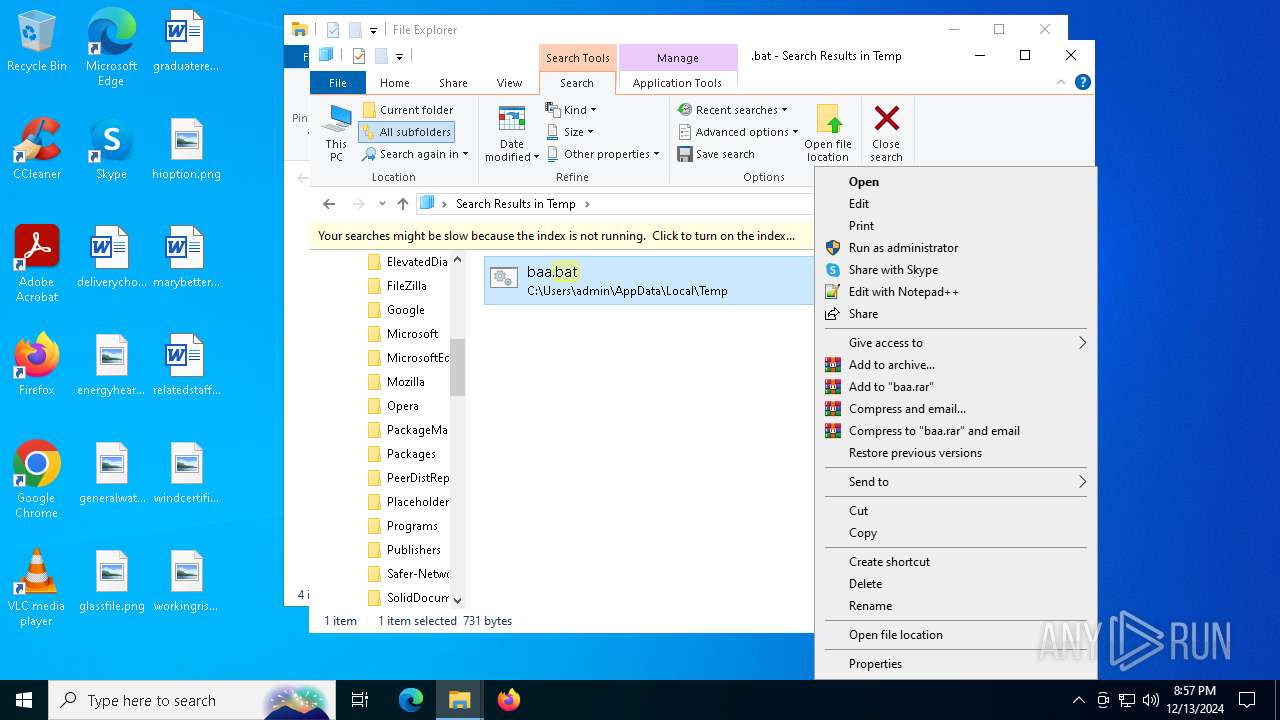Switch to View ribbon tab
The image size is (1280, 720).
pos(509,83)
